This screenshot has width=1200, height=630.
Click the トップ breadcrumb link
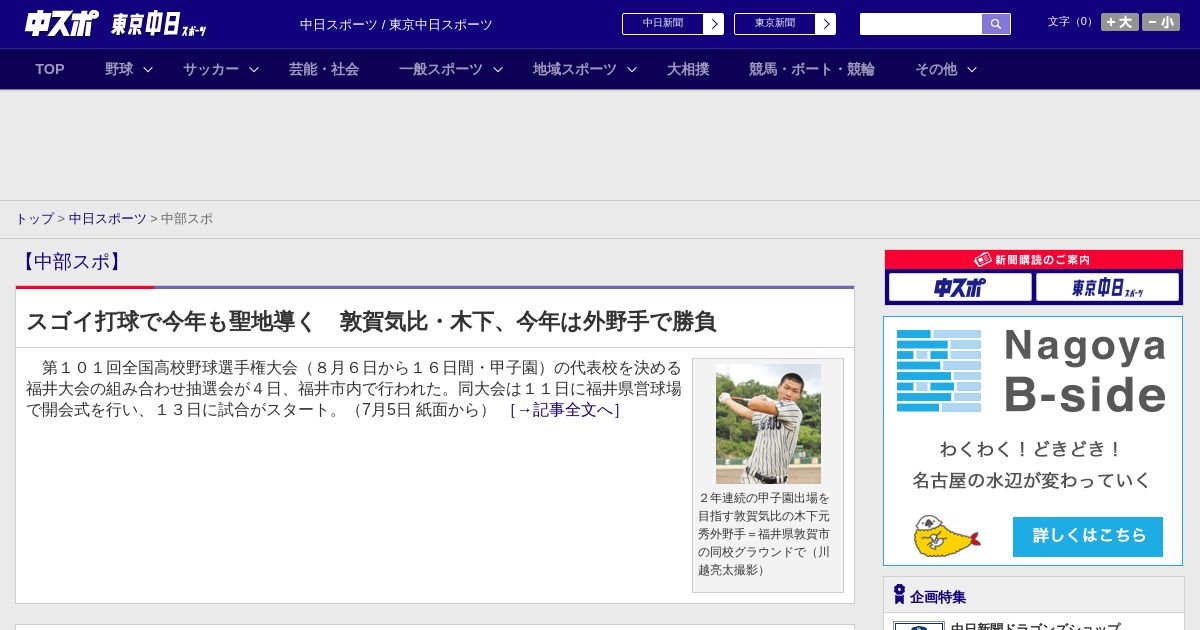tap(34, 218)
